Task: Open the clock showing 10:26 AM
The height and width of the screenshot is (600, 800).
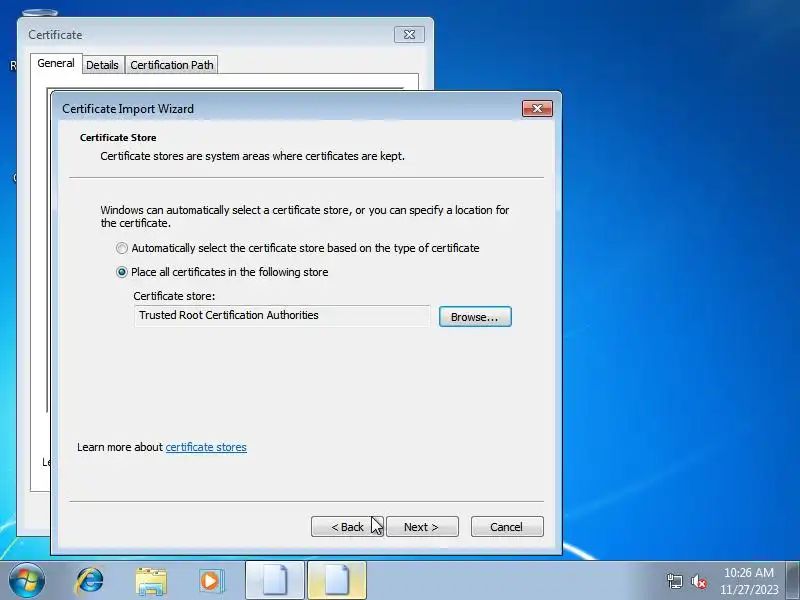Action: [x=748, y=581]
